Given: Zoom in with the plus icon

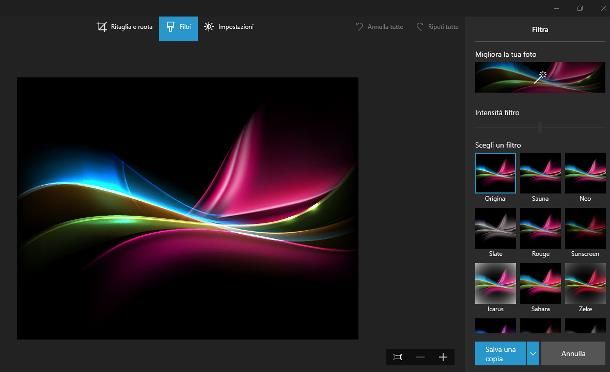Looking at the screenshot, I should [x=443, y=357].
